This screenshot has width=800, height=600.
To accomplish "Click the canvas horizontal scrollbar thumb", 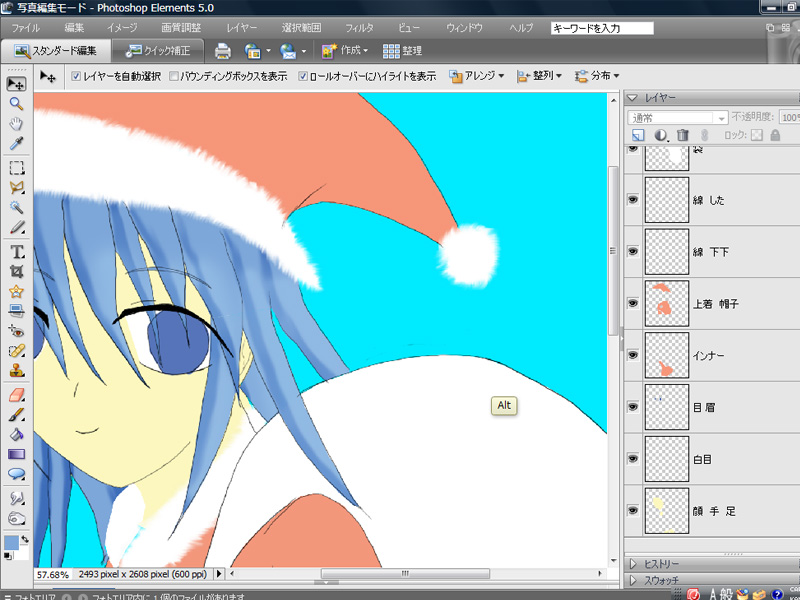I will (405, 573).
